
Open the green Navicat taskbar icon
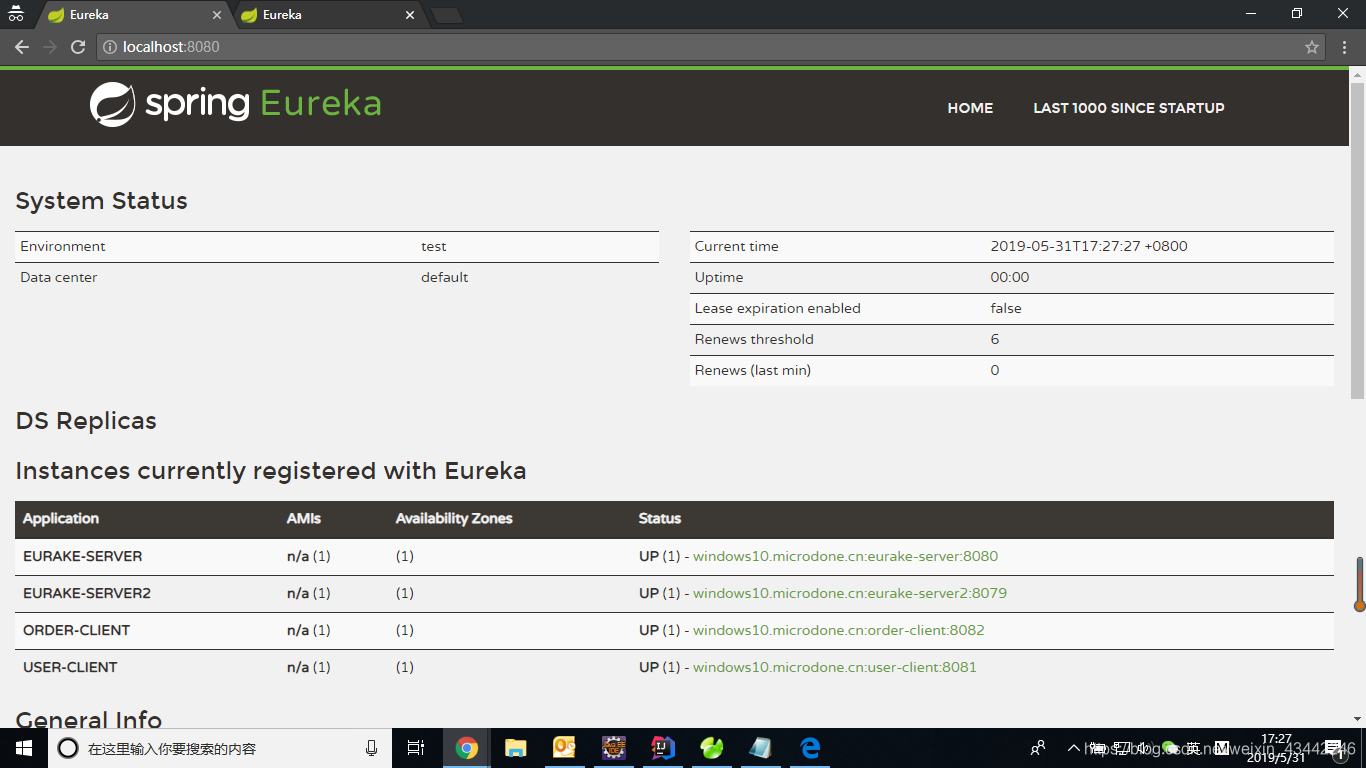click(712, 748)
